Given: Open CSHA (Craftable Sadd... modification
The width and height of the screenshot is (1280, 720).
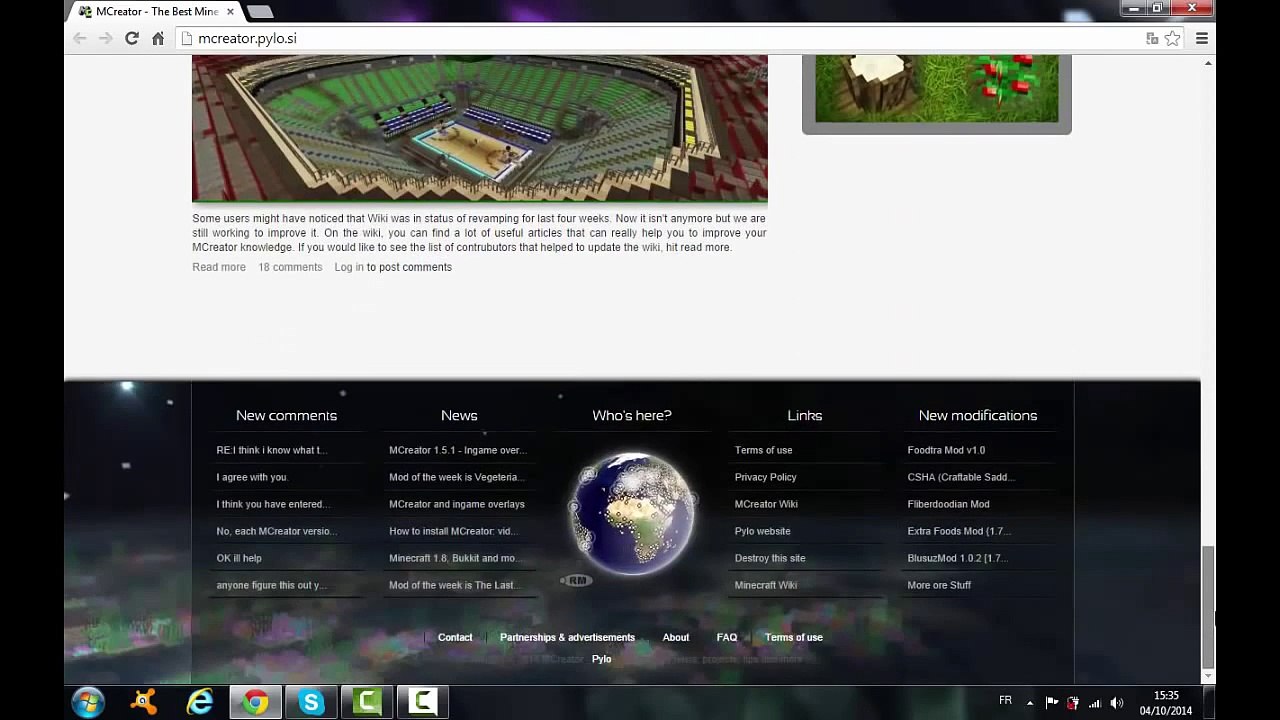Looking at the screenshot, I should coord(961,477).
